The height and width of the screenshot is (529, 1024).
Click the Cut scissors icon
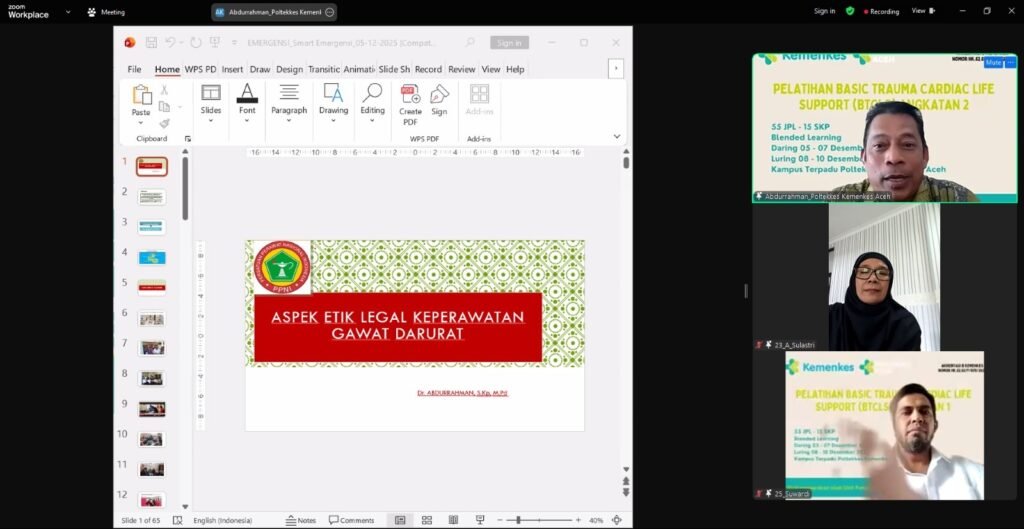tap(164, 90)
